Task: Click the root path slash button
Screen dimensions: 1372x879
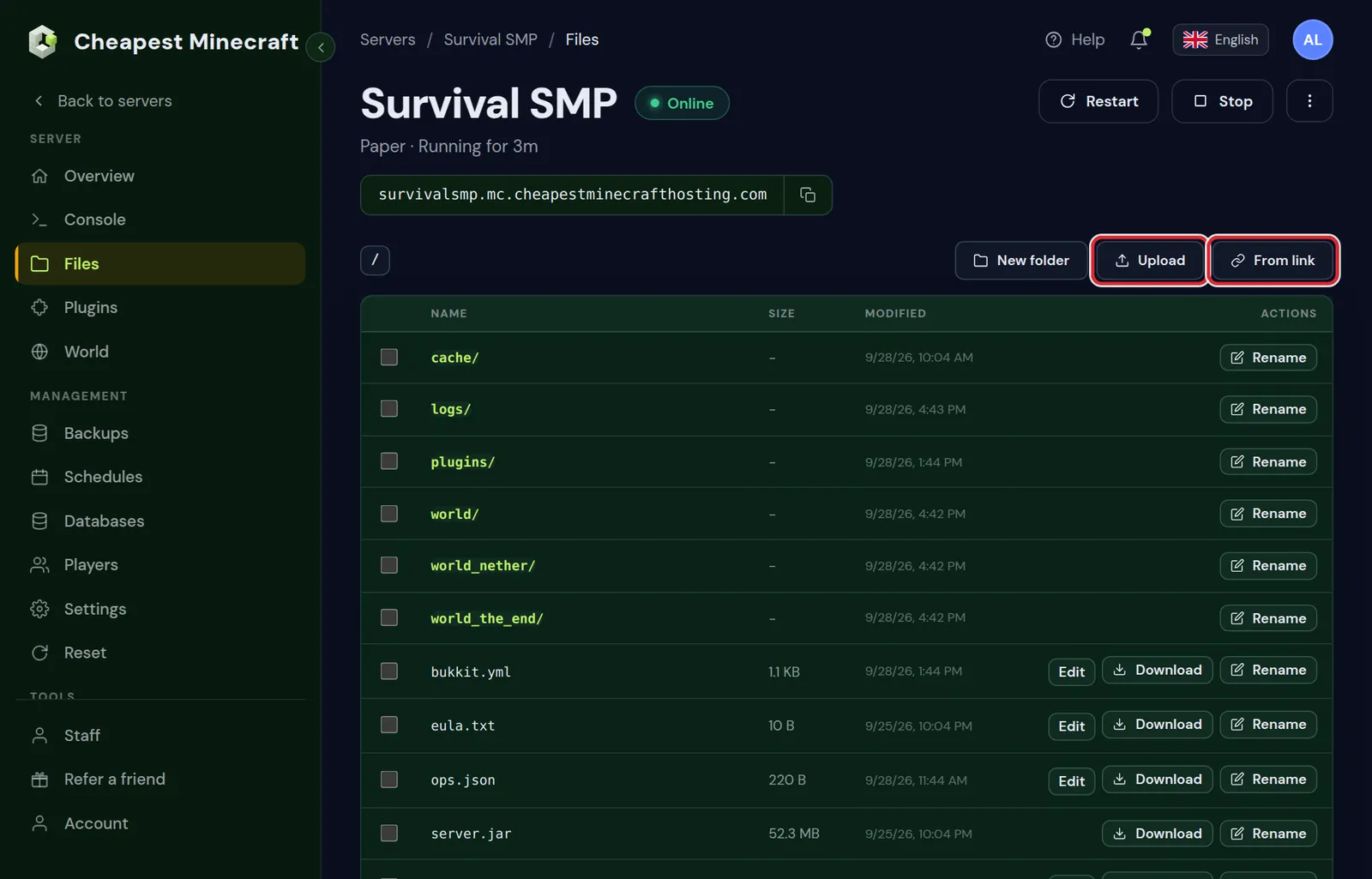Action: (x=375, y=260)
